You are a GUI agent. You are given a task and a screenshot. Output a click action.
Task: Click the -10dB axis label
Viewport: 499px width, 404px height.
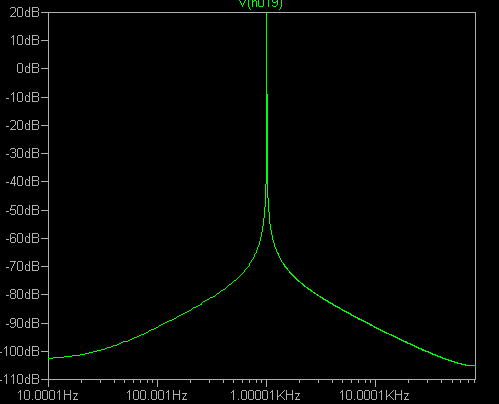[23, 97]
